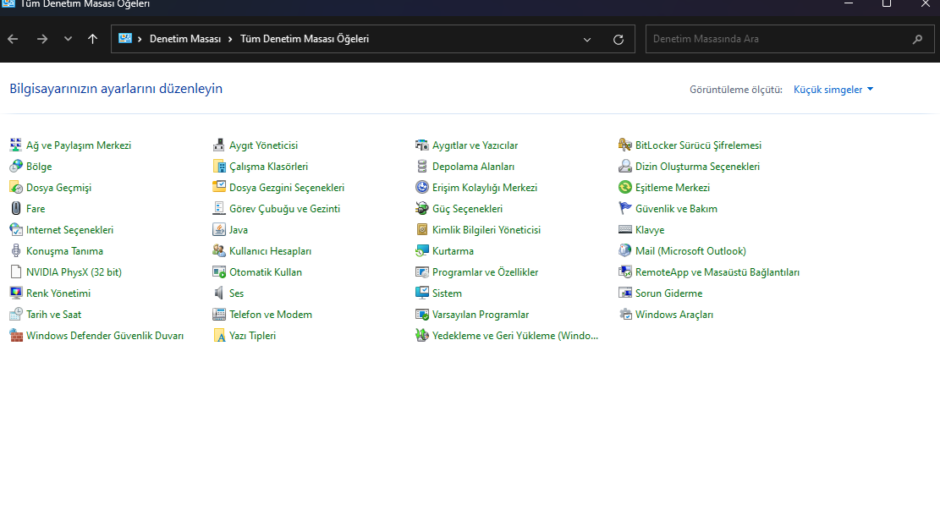Open the Küçük simgeler view dropdown
Screen dimensions: 940x510
(833, 89)
